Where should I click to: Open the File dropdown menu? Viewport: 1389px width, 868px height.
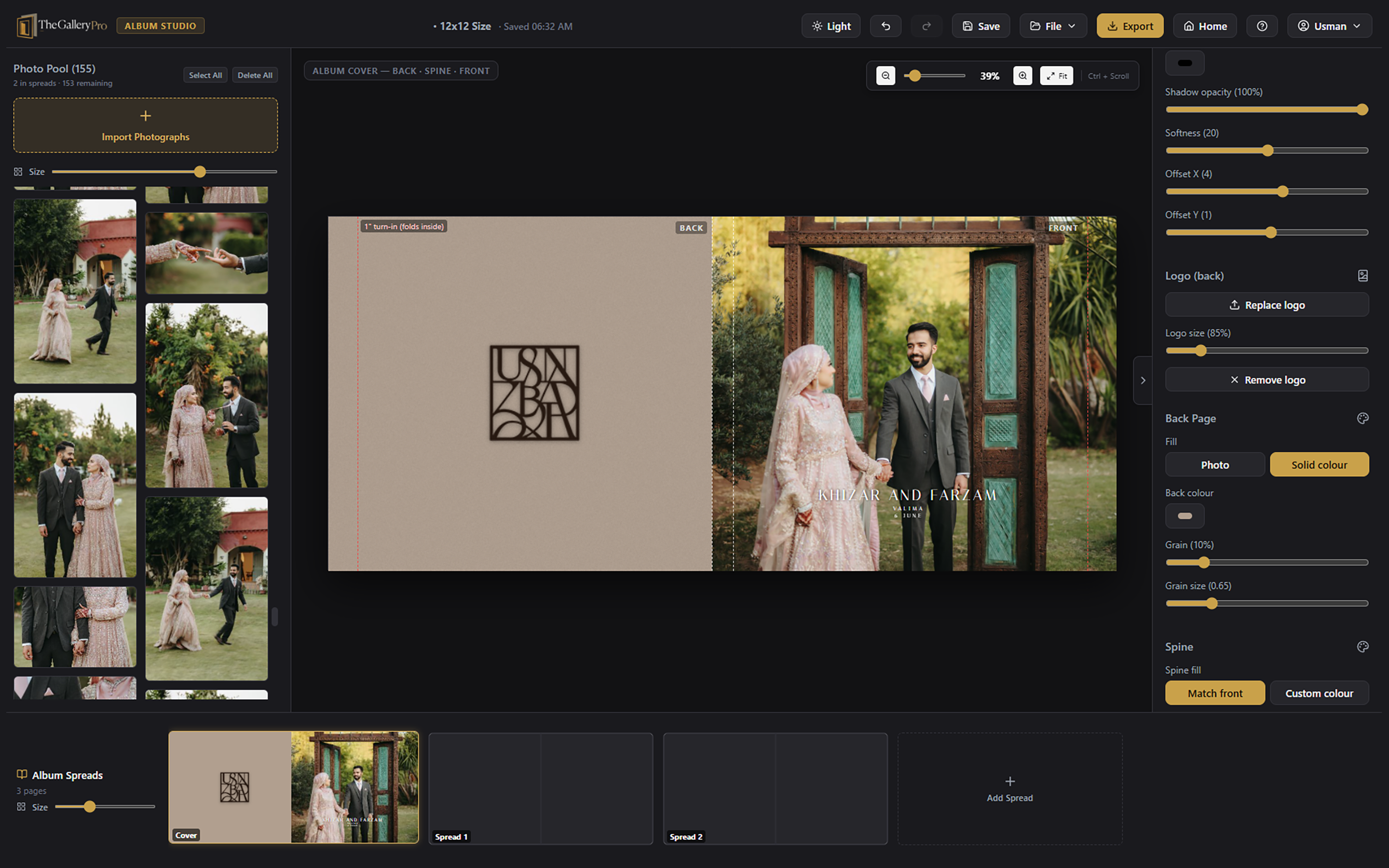click(1053, 26)
